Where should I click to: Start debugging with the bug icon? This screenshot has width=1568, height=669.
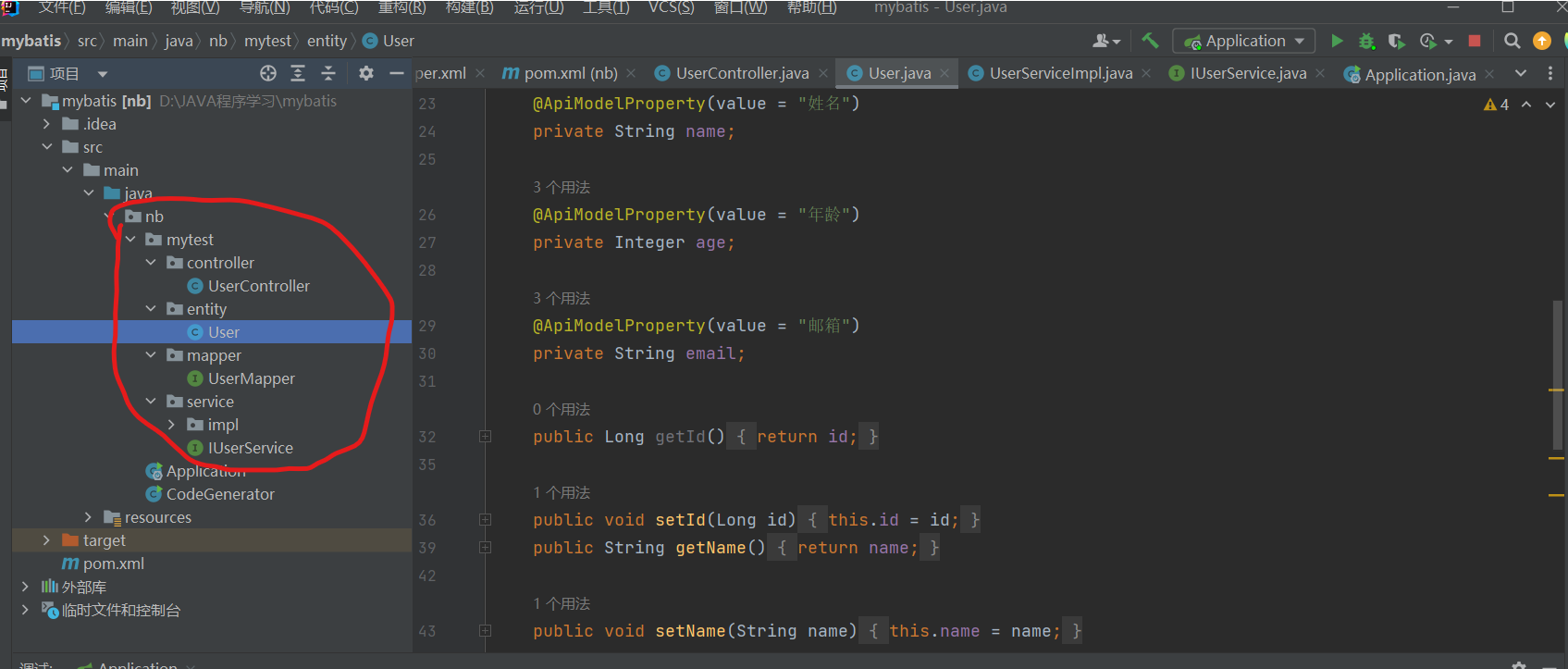click(1366, 41)
